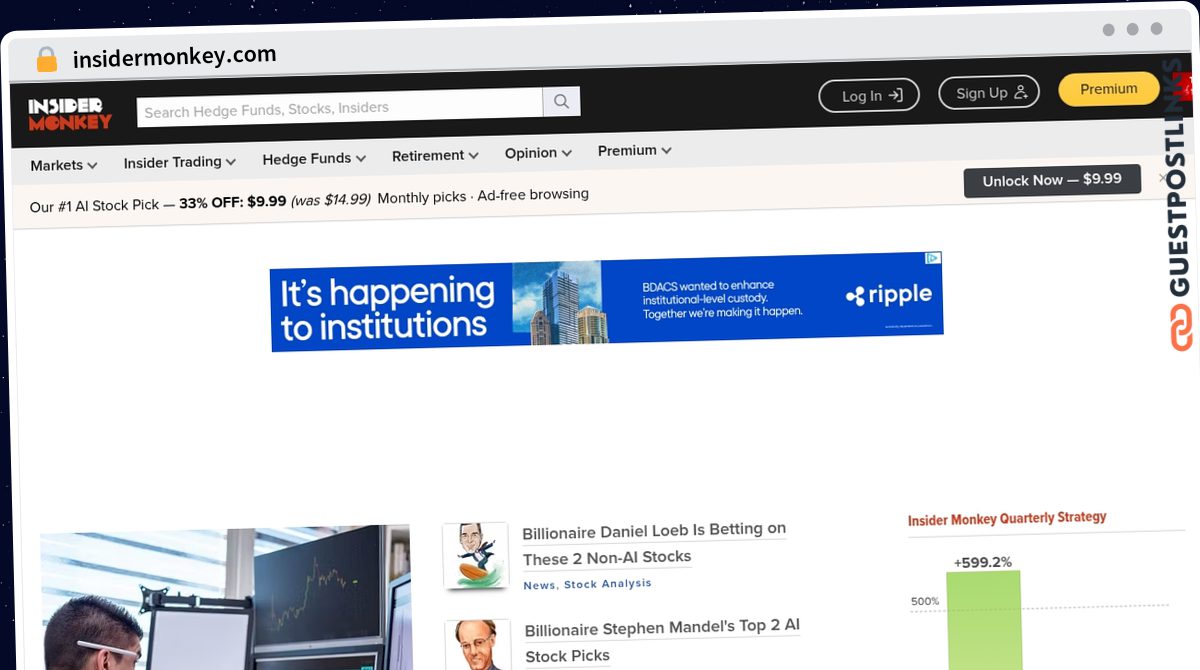Open the Premium nav dropdown
Screen dimensions: 1200x670
click(634, 150)
